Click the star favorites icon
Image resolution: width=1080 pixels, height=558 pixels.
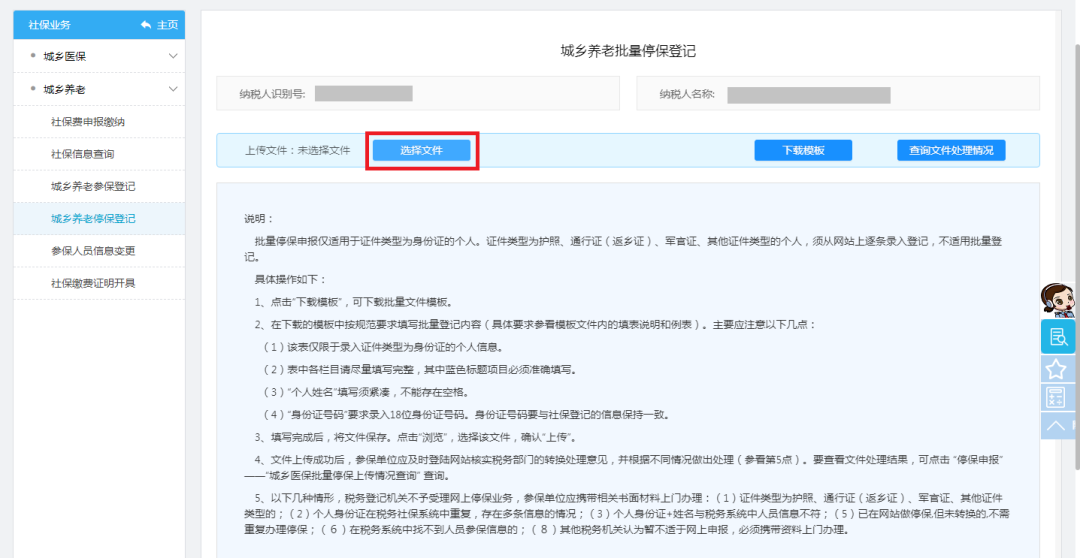(1056, 369)
